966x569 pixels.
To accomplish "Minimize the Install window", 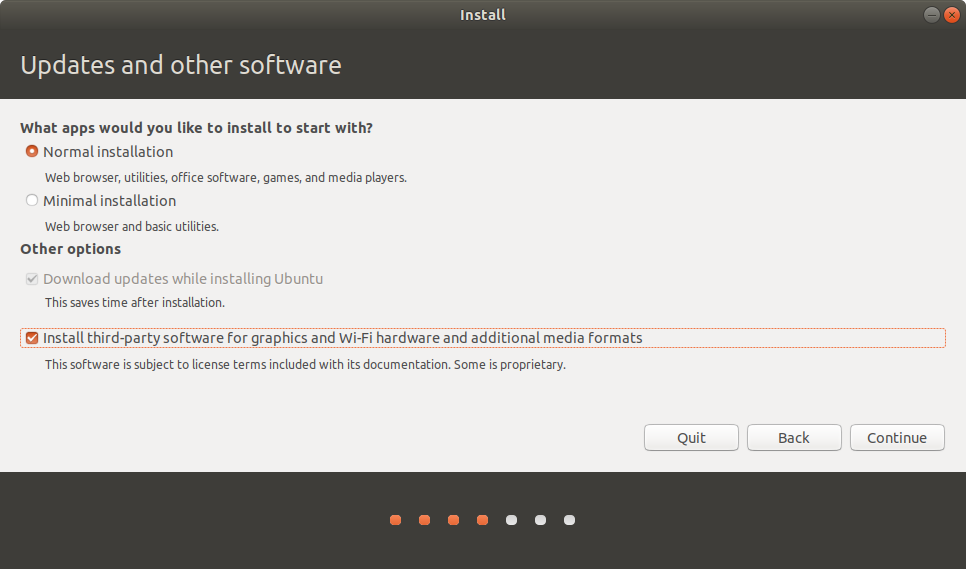I will coord(932,15).
